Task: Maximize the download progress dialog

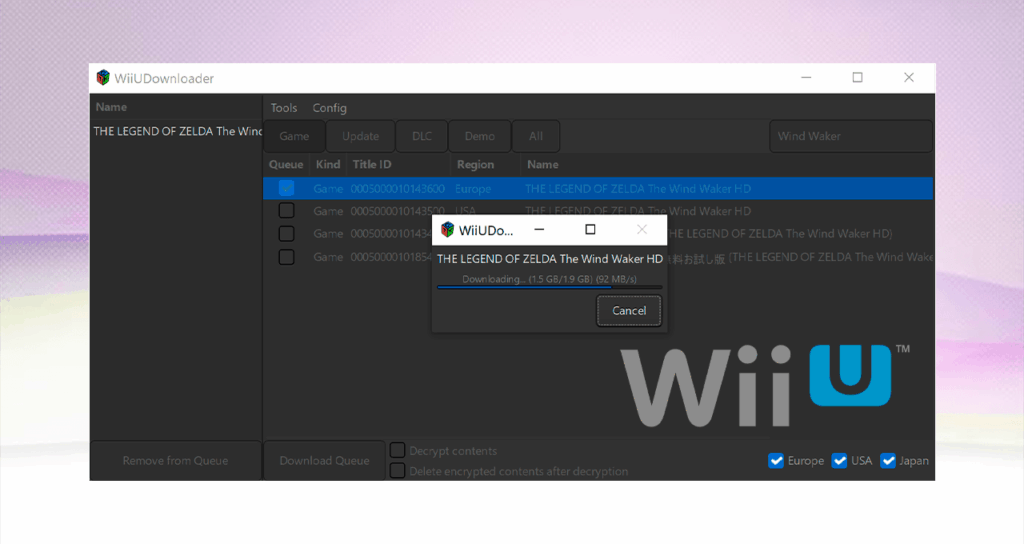Action: click(x=590, y=230)
